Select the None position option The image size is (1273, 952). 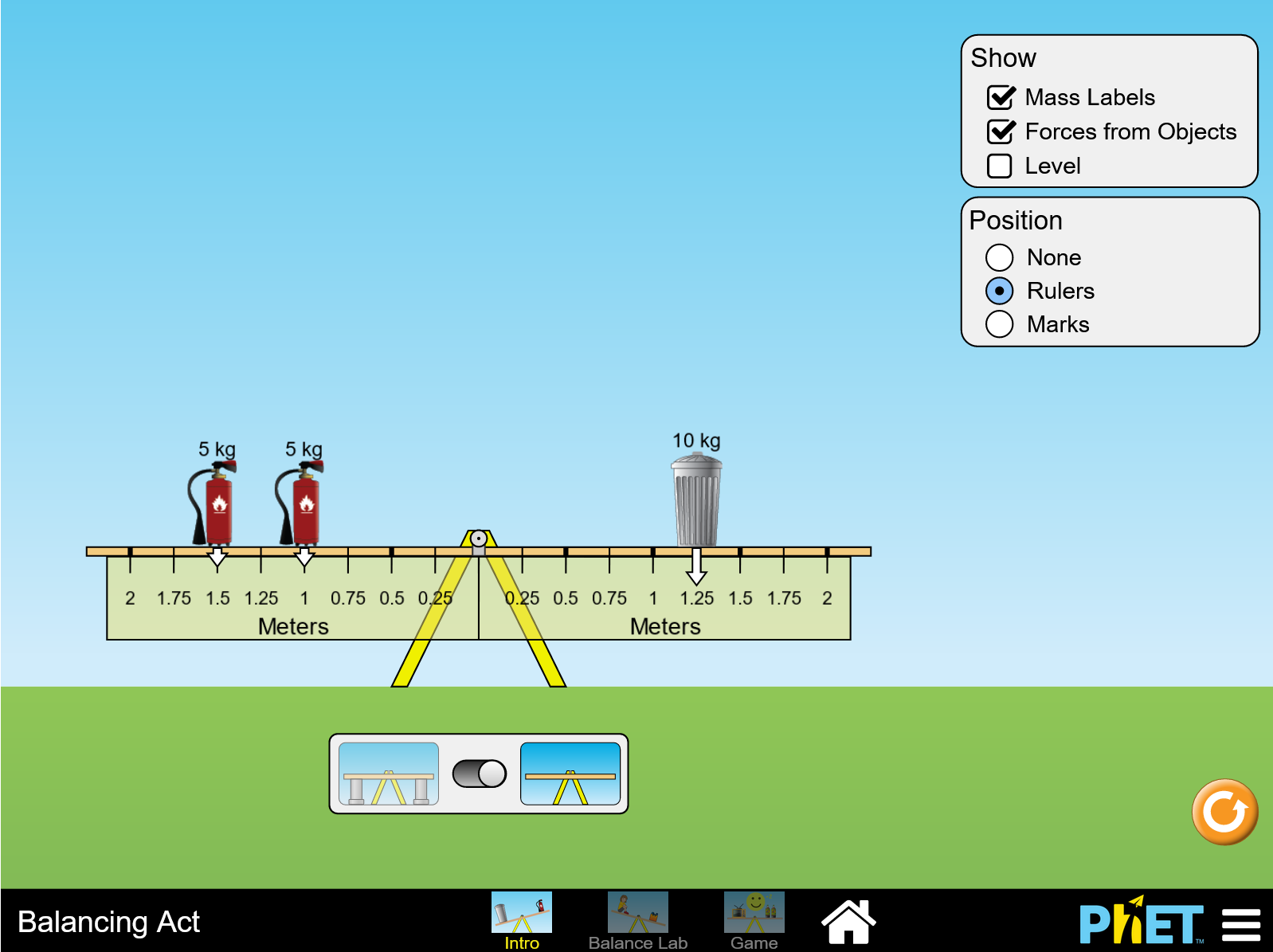[x=999, y=257]
